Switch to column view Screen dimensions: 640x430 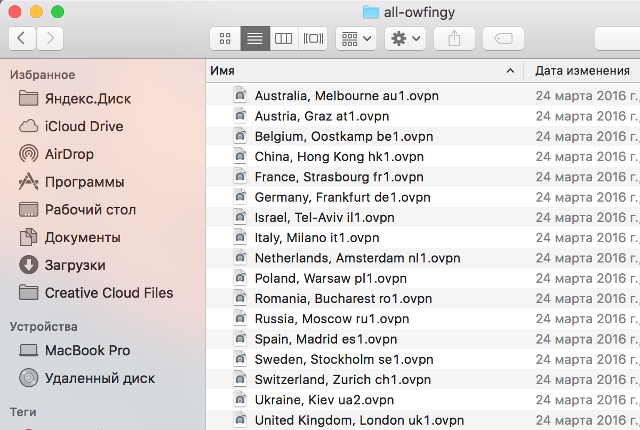[x=284, y=38]
